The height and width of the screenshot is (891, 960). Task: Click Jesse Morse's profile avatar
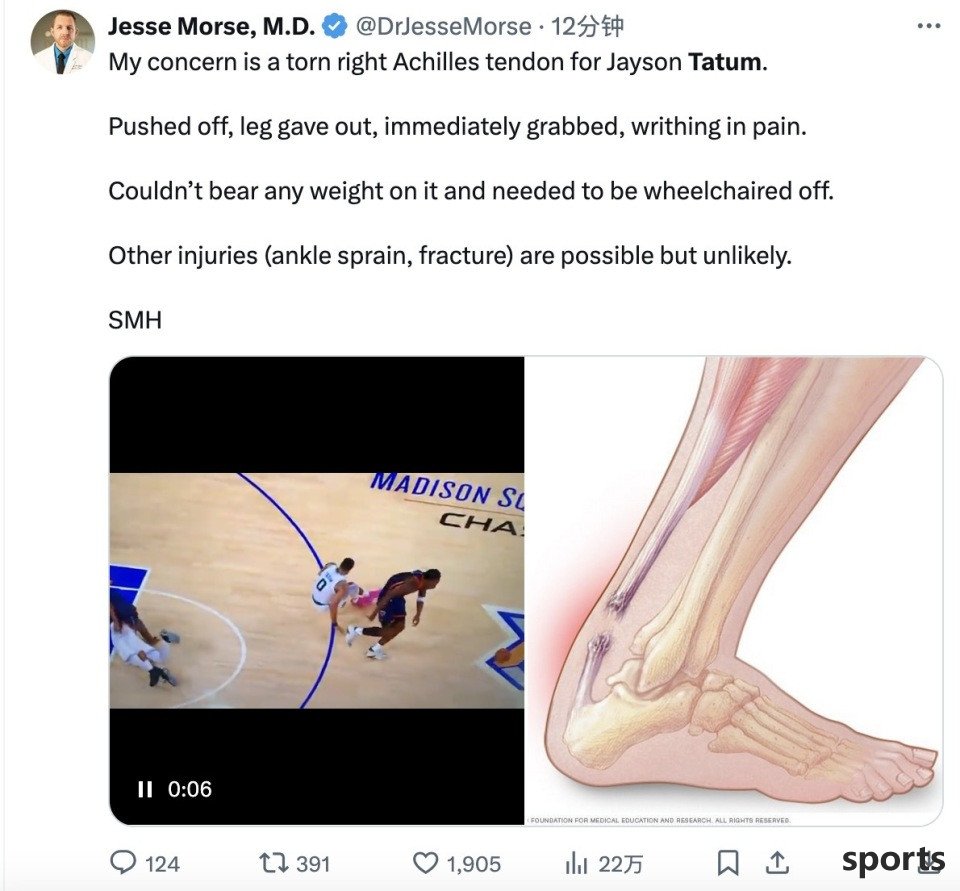pos(62,42)
